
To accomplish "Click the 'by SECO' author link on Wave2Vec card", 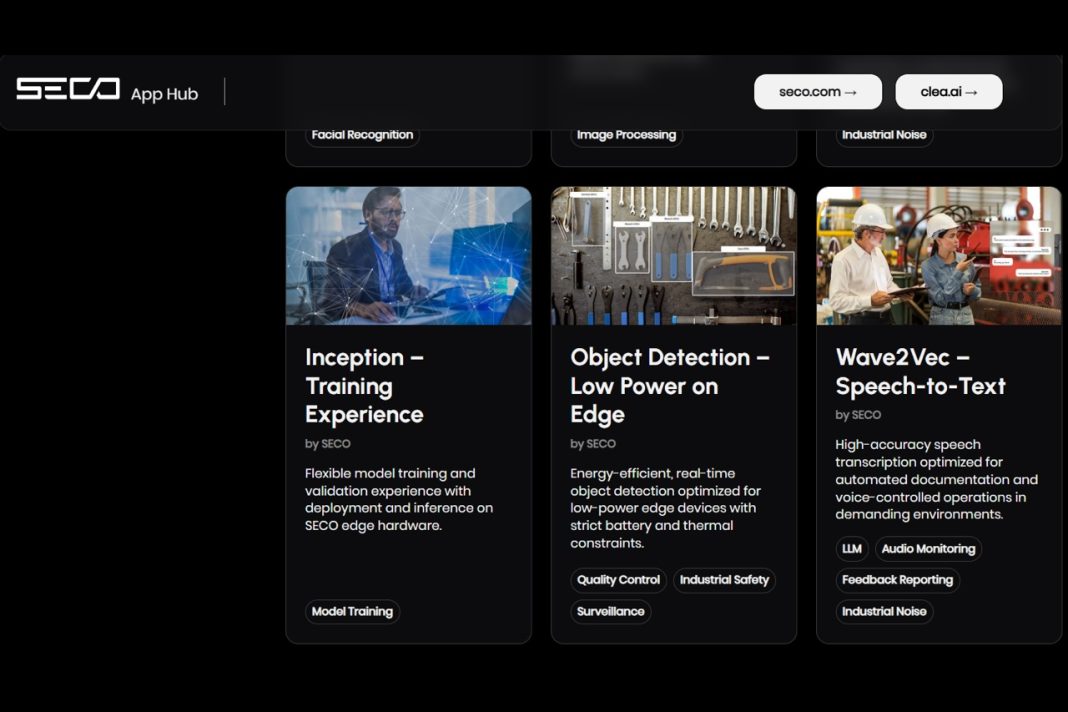I will (858, 415).
